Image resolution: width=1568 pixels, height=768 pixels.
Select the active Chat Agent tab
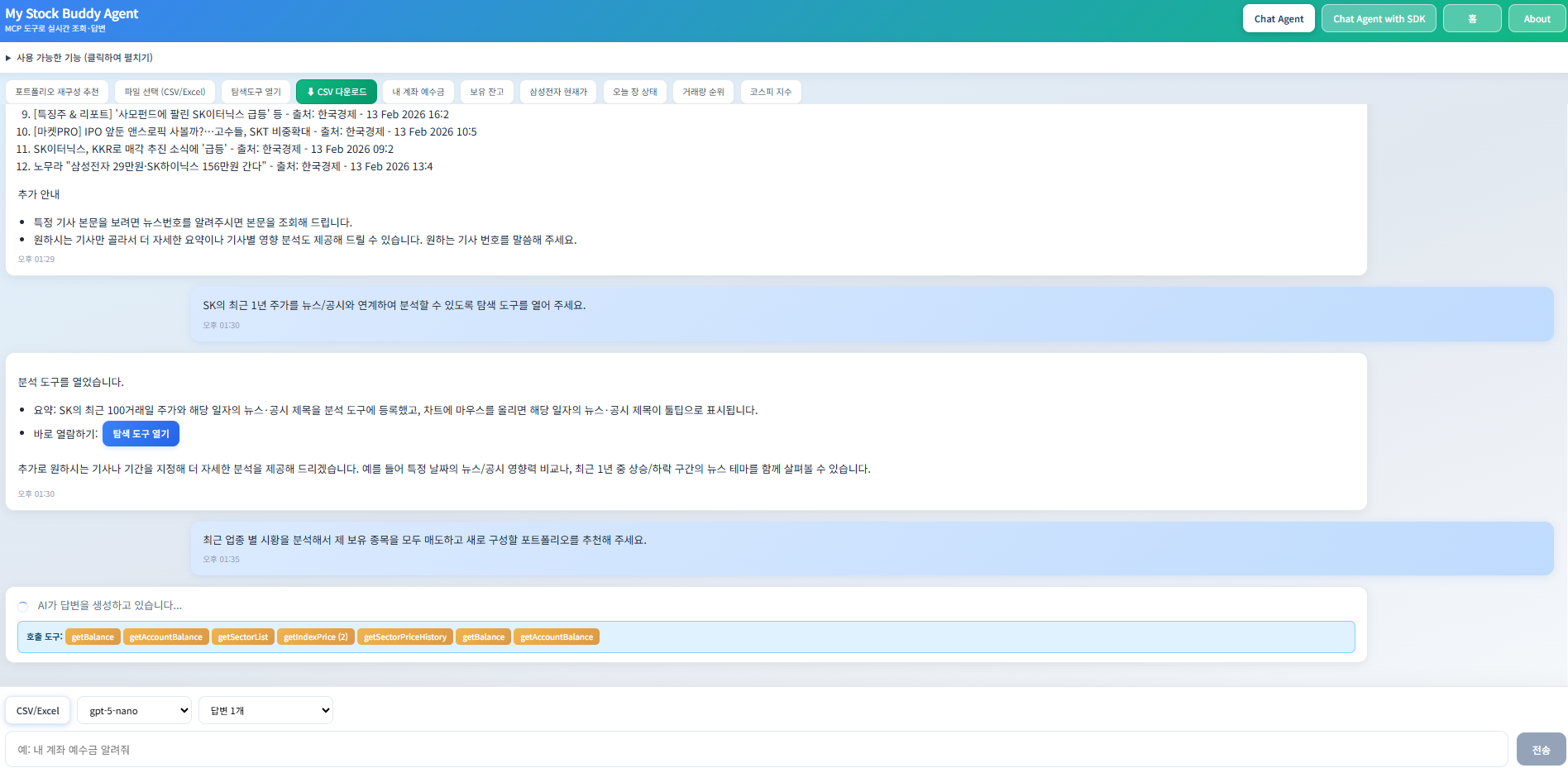(1278, 19)
